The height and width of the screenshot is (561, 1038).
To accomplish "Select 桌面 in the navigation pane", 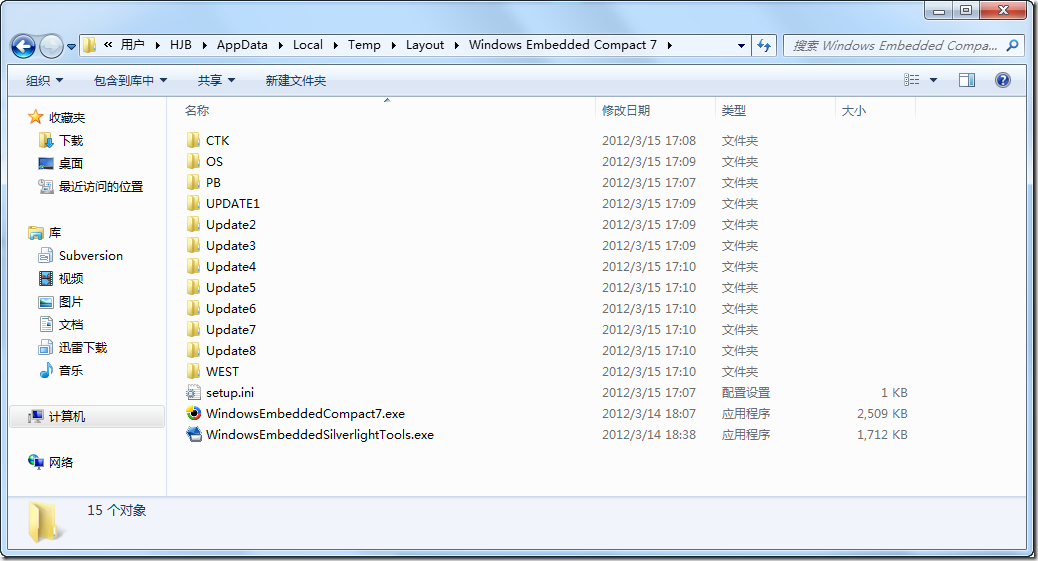I will 71,164.
